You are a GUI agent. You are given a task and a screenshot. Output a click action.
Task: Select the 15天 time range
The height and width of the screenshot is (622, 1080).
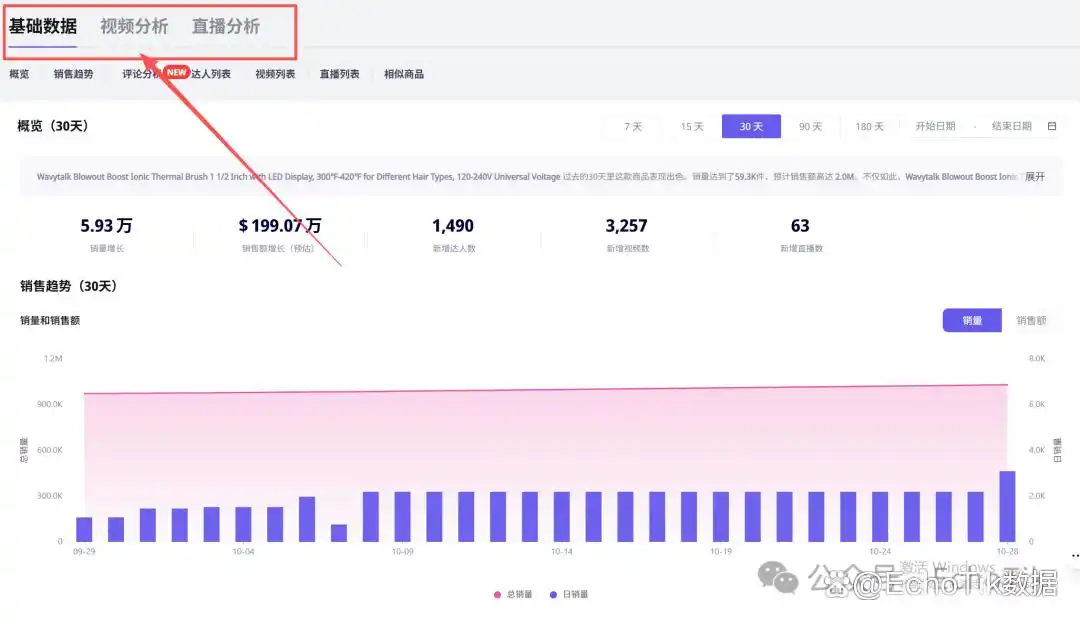coord(692,127)
